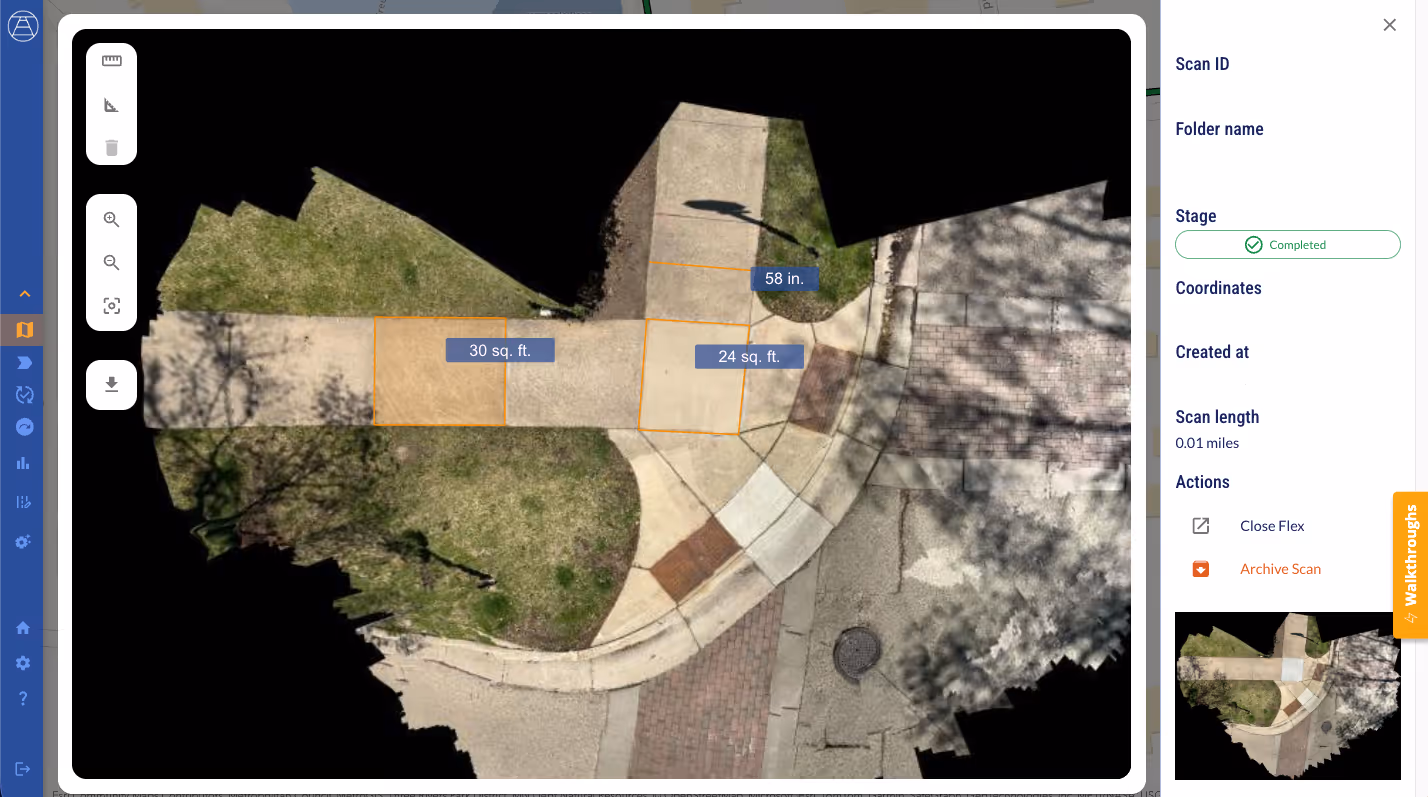The height and width of the screenshot is (797, 1428).
Task: Close the scan details panel
Action: [x=1389, y=25]
